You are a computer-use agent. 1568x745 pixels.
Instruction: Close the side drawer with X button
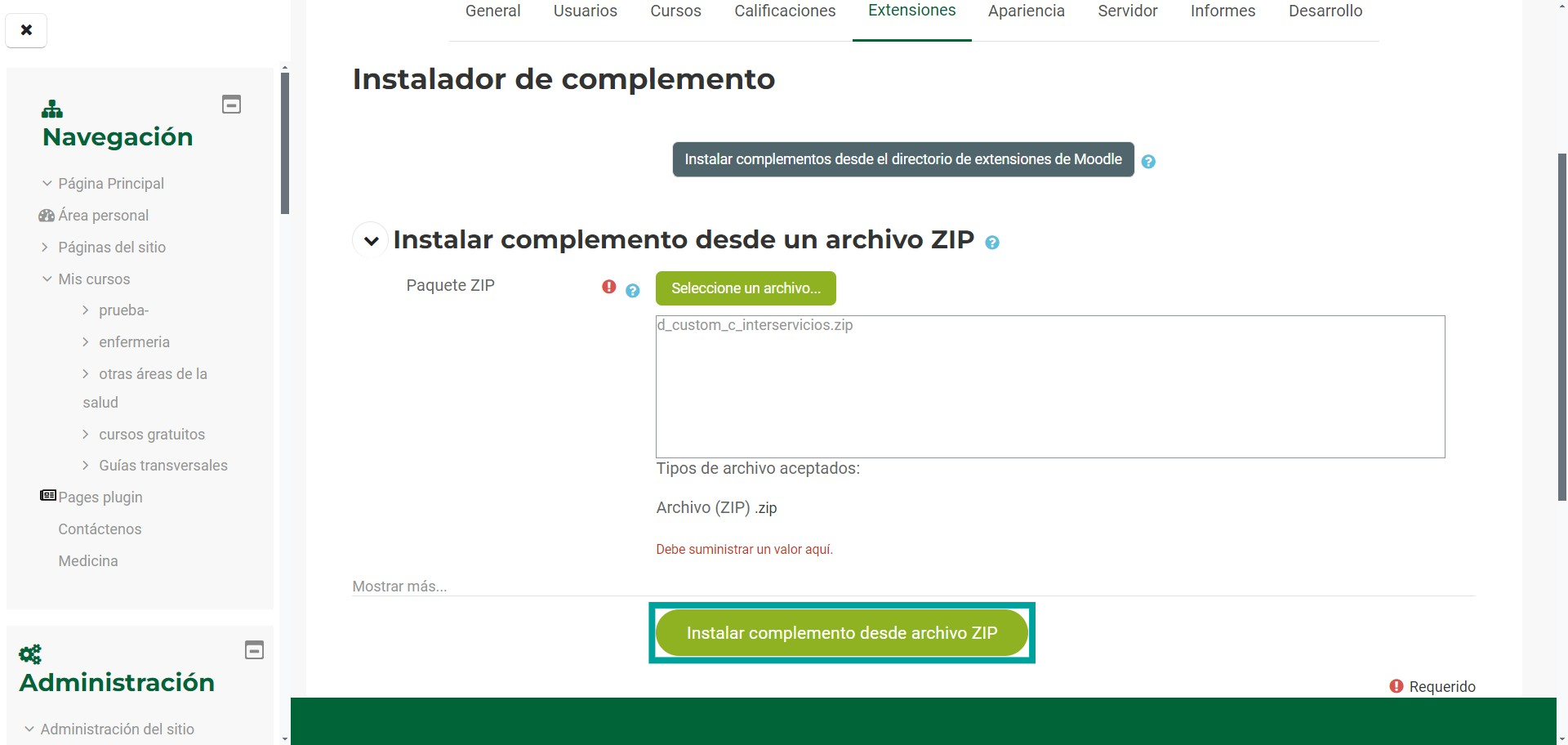pos(26,30)
